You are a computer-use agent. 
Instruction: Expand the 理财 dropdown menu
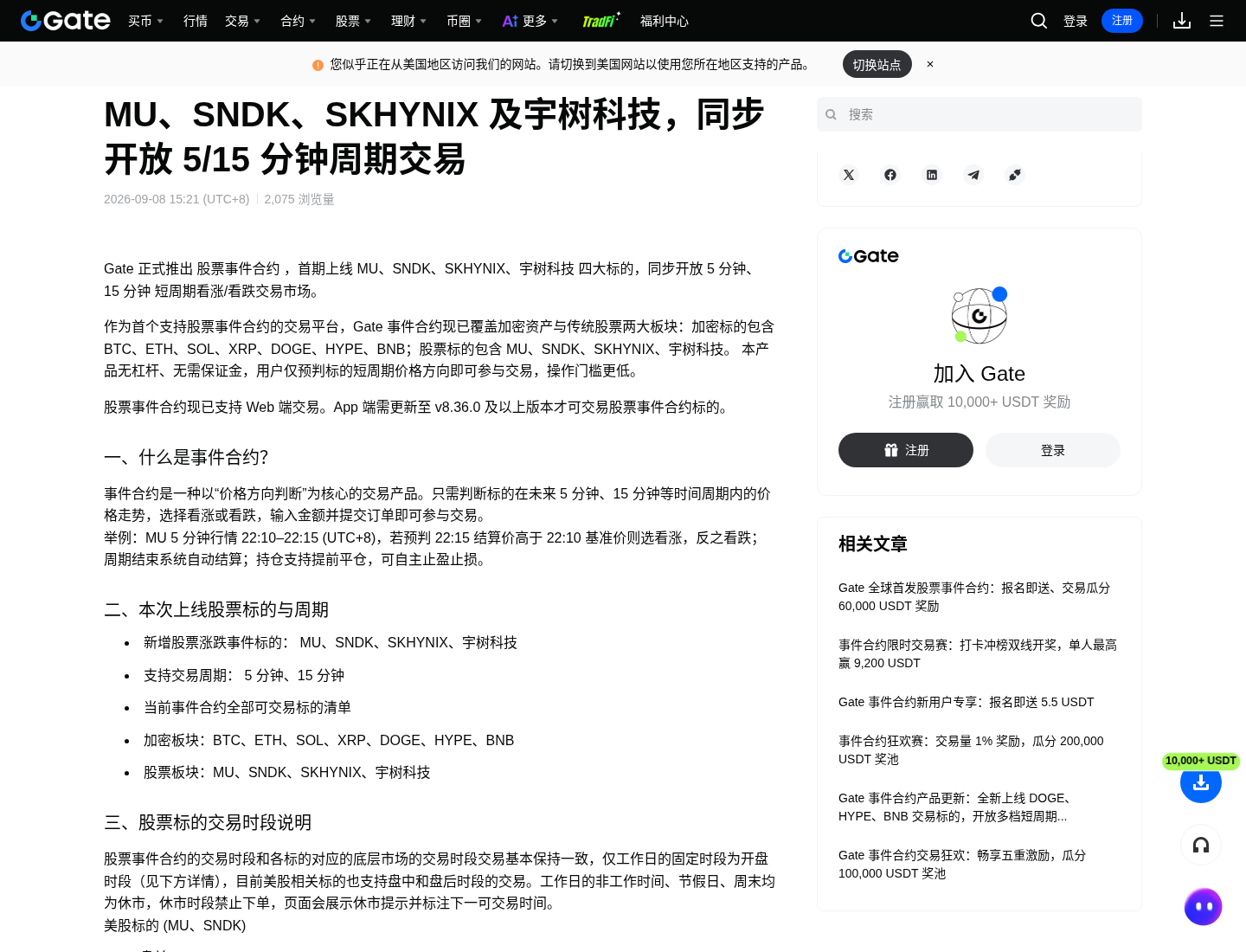coord(408,21)
